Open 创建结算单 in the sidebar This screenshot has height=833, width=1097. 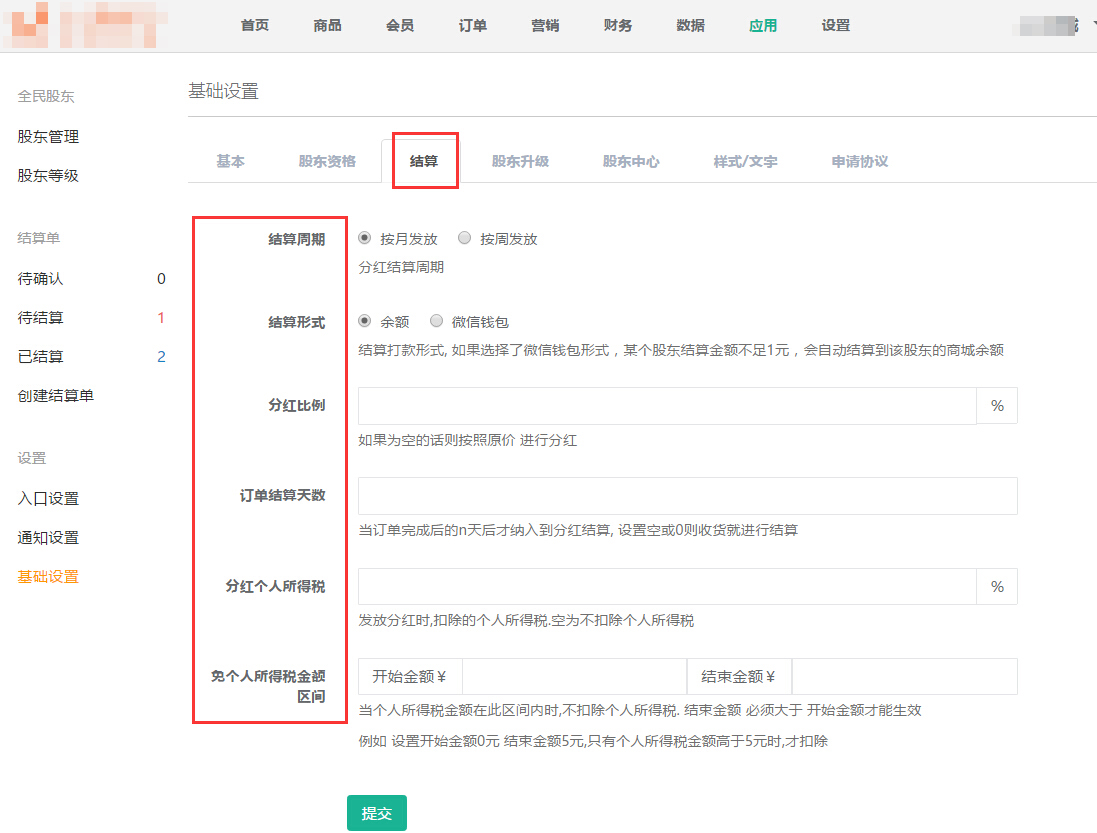pyautogui.click(x=56, y=396)
